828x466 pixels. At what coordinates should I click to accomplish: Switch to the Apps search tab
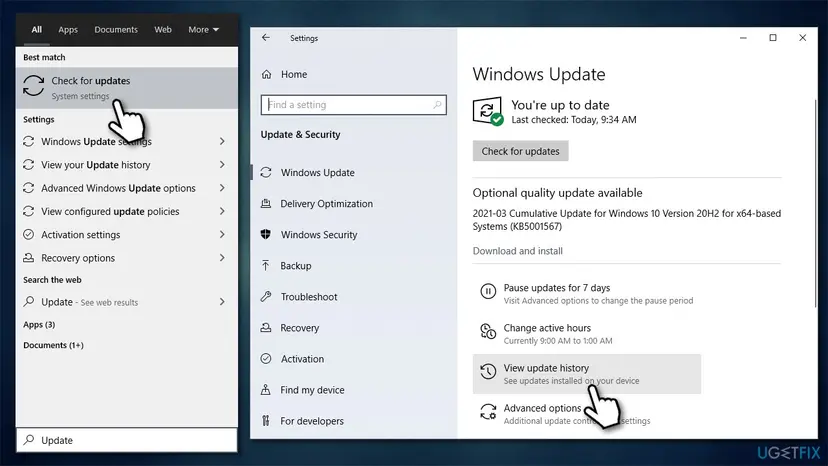click(x=68, y=30)
